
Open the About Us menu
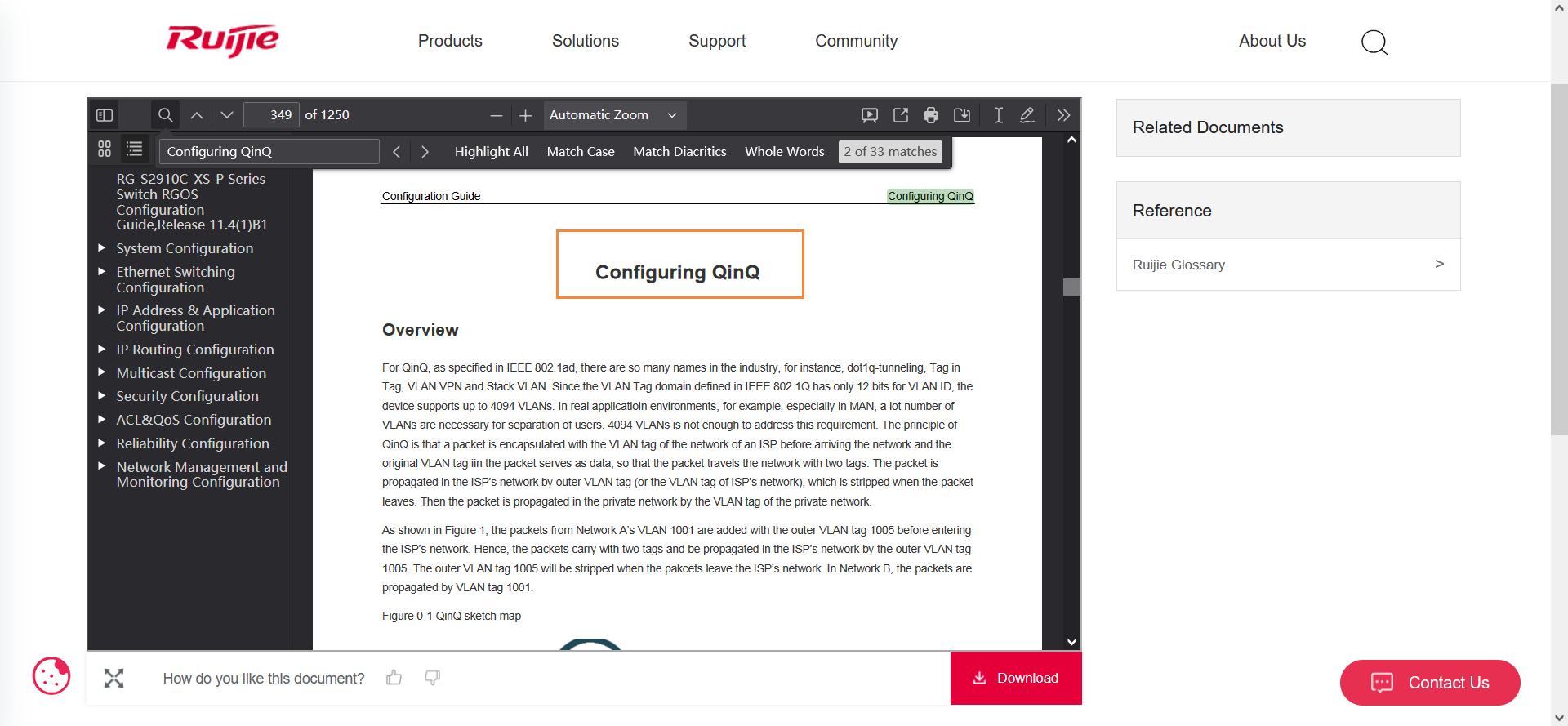[x=1272, y=41]
